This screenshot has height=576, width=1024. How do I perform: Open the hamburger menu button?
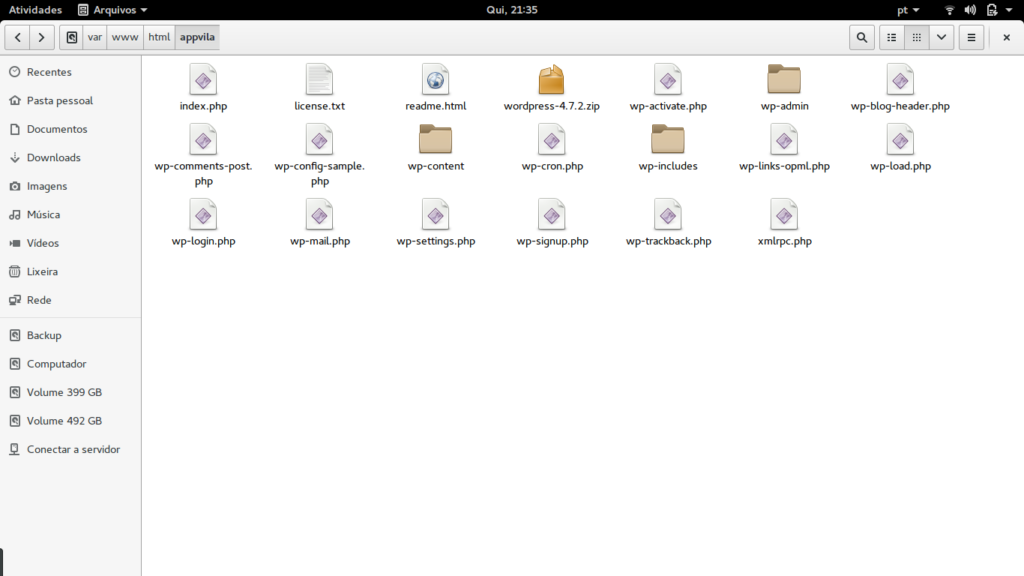(970, 37)
